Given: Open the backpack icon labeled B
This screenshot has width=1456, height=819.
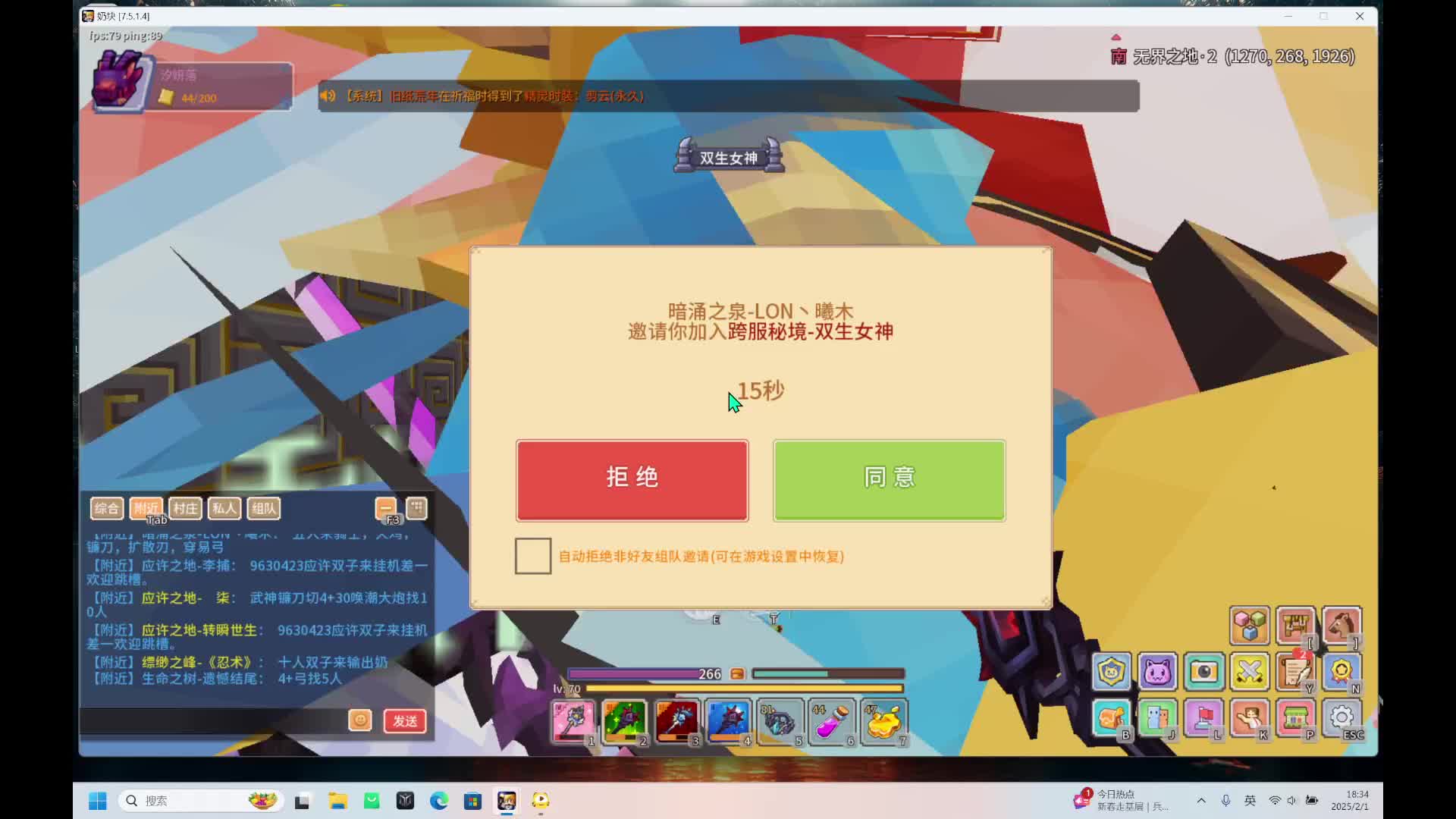Looking at the screenshot, I should click(1111, 717).
